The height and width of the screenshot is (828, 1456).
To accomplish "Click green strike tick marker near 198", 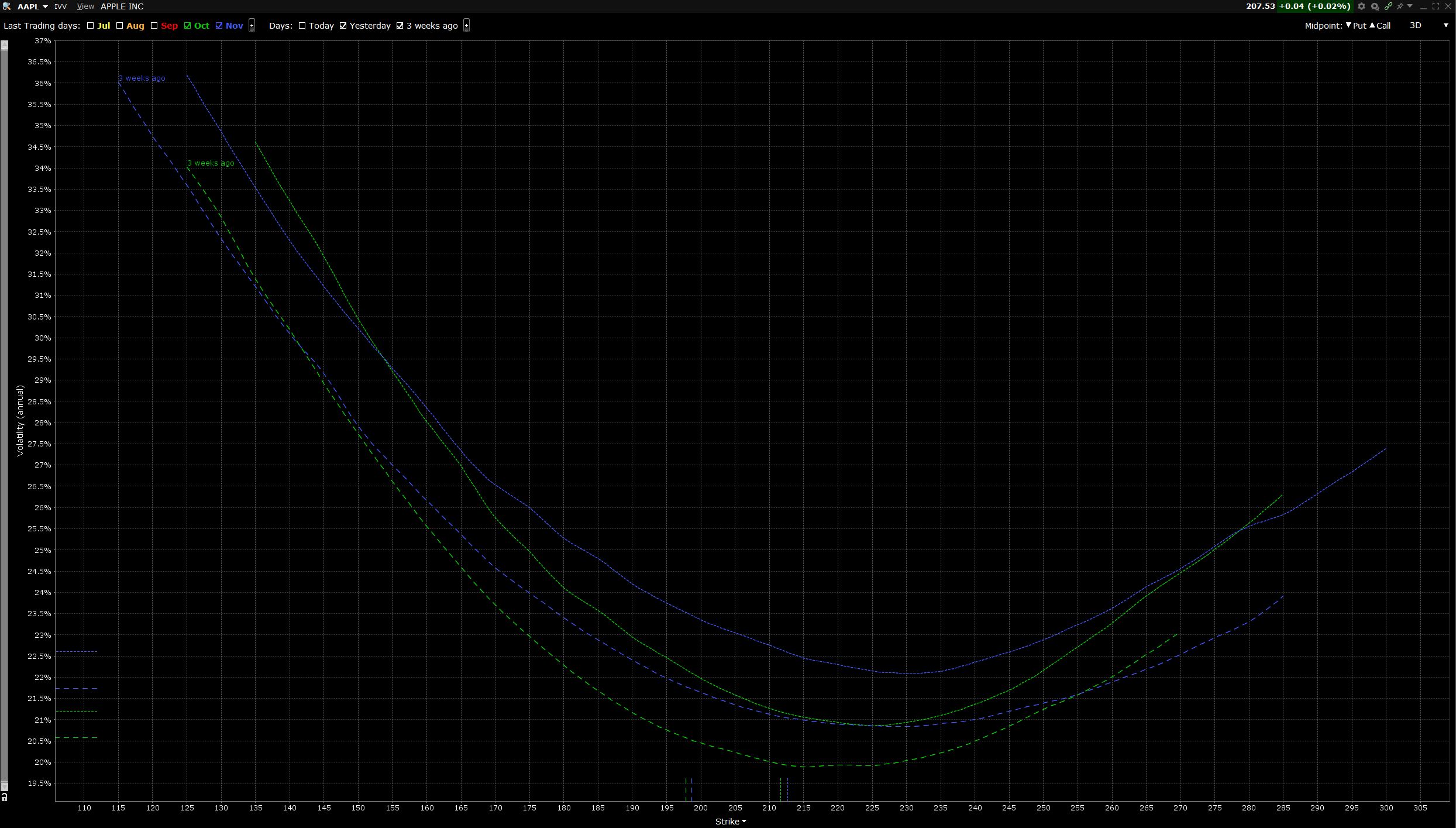I will coord(686,789).
